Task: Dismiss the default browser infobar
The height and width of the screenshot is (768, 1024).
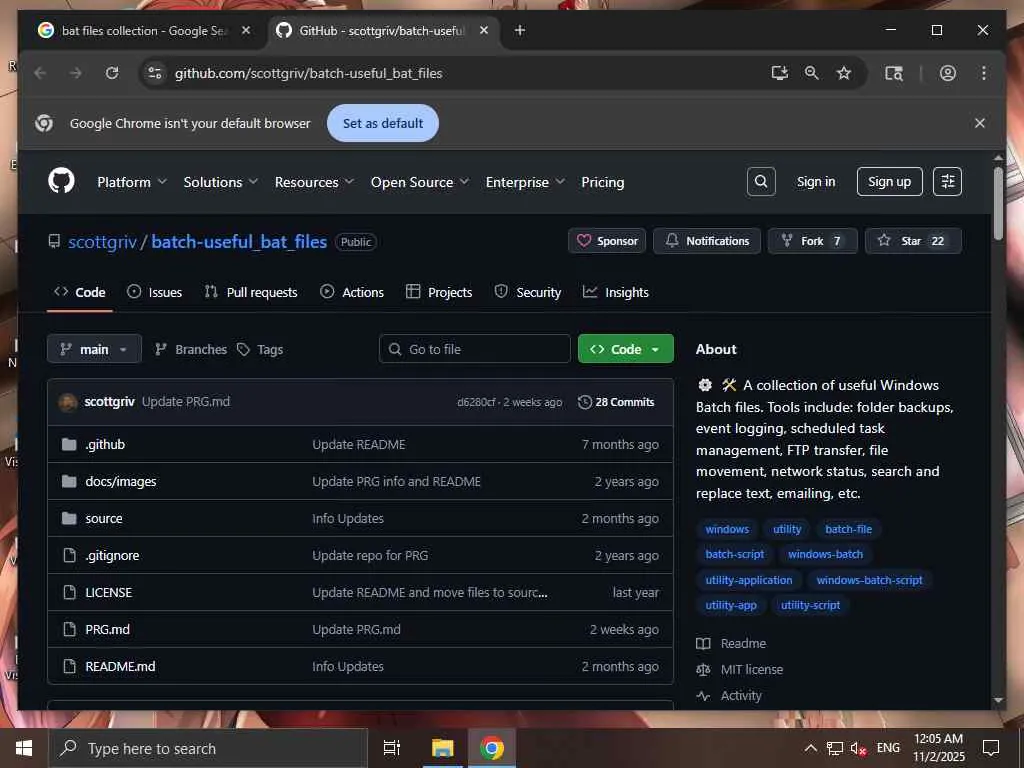Action: tap(980, 123)
